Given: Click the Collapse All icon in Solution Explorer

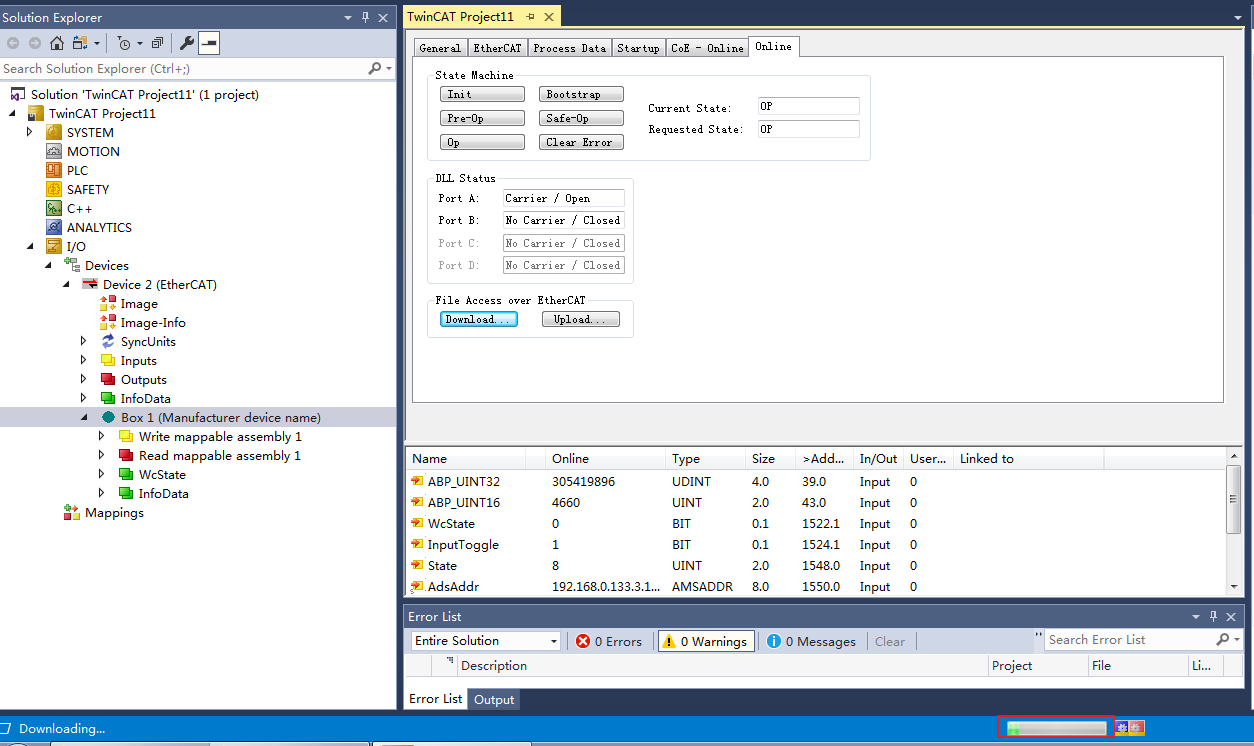Looking at the screenshot, I should tap(157, 43).
